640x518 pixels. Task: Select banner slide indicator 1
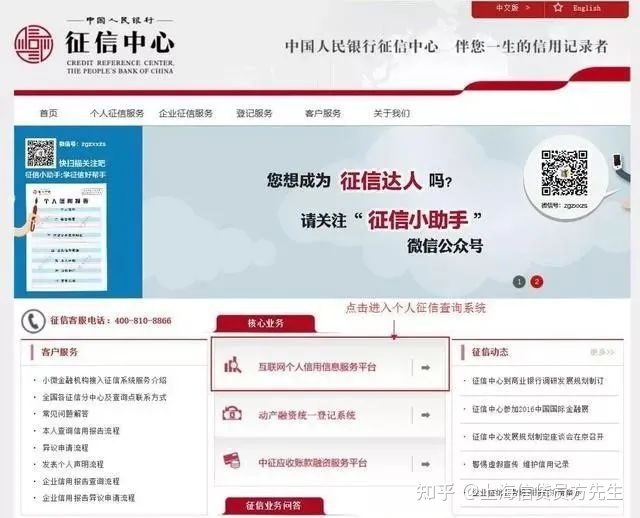click(519, 282)
